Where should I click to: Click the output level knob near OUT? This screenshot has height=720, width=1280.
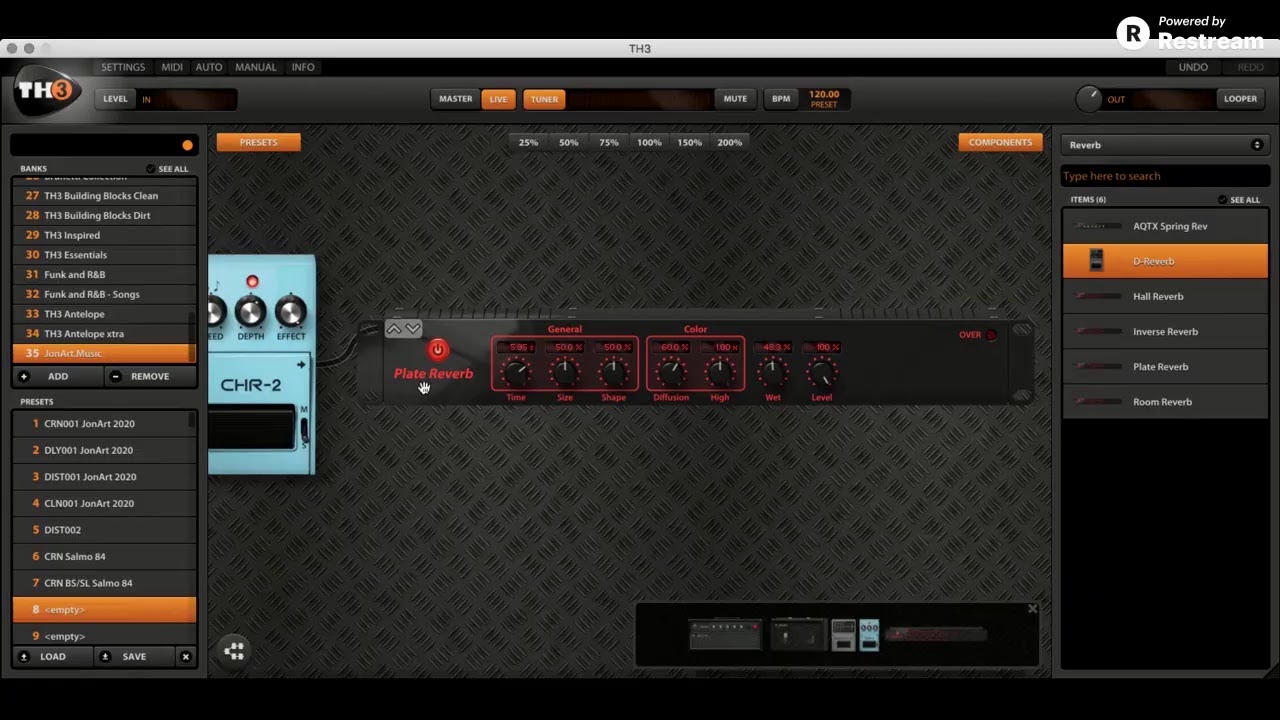click(1088, 99)
